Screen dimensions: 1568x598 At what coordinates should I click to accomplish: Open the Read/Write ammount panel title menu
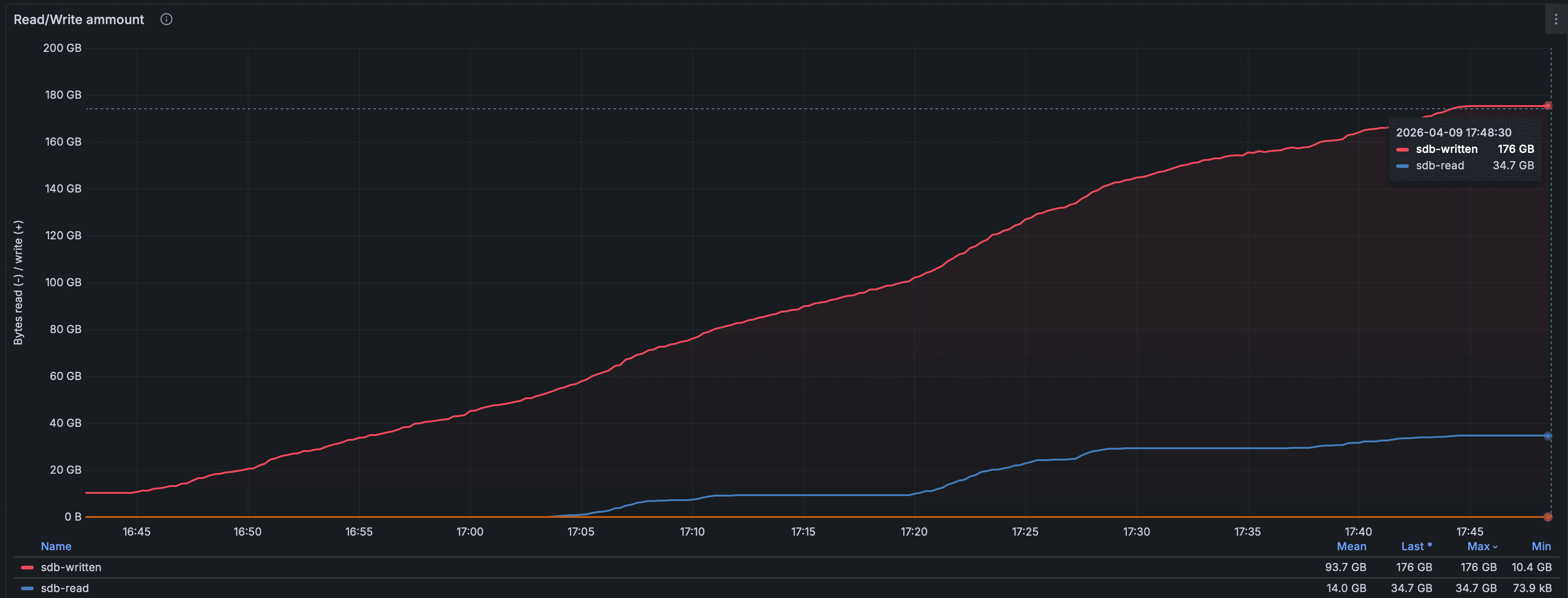click(79, 20)
